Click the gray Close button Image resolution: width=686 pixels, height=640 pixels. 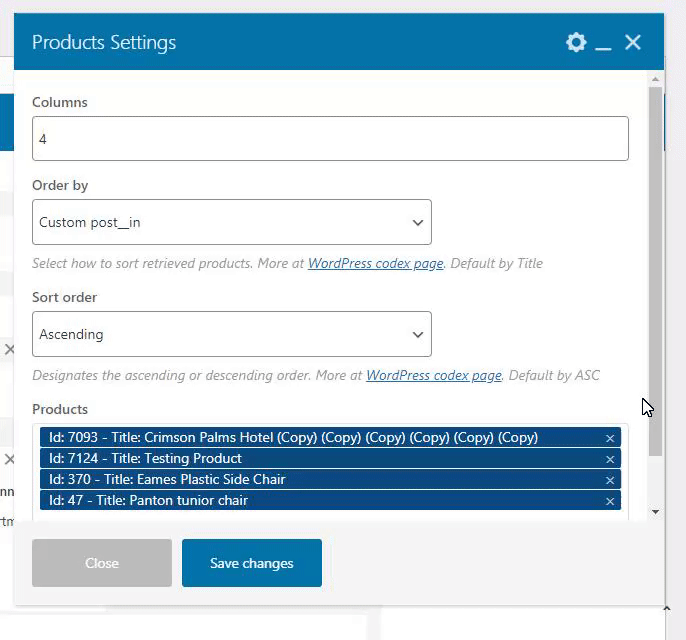102,563
